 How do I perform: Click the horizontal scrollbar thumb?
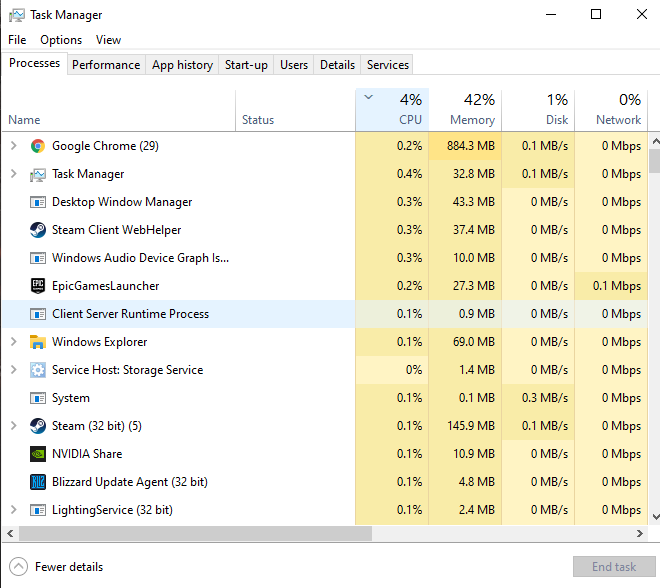[196, 534]
